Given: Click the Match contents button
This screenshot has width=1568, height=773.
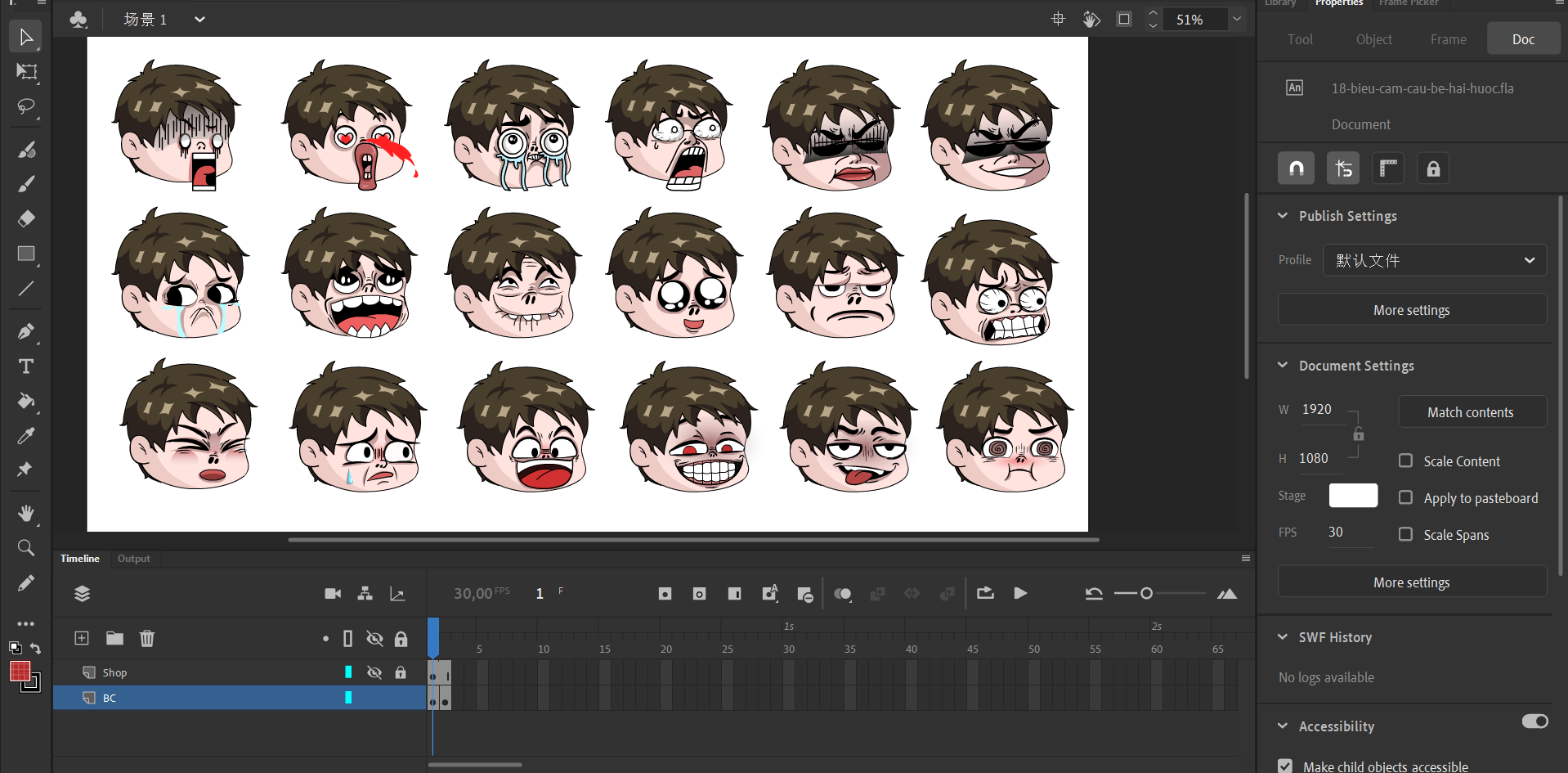Looking at the screenshot, I should point(1472,412).
